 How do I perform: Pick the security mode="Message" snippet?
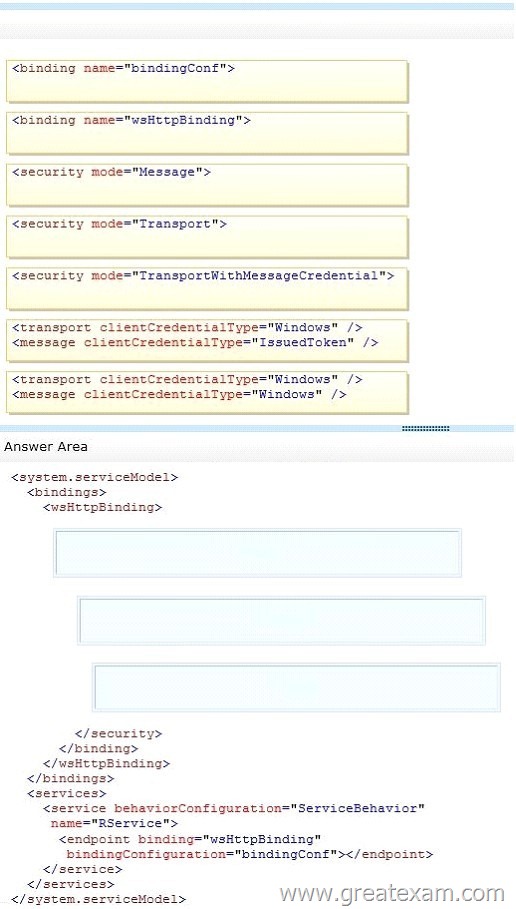(207, 185)
